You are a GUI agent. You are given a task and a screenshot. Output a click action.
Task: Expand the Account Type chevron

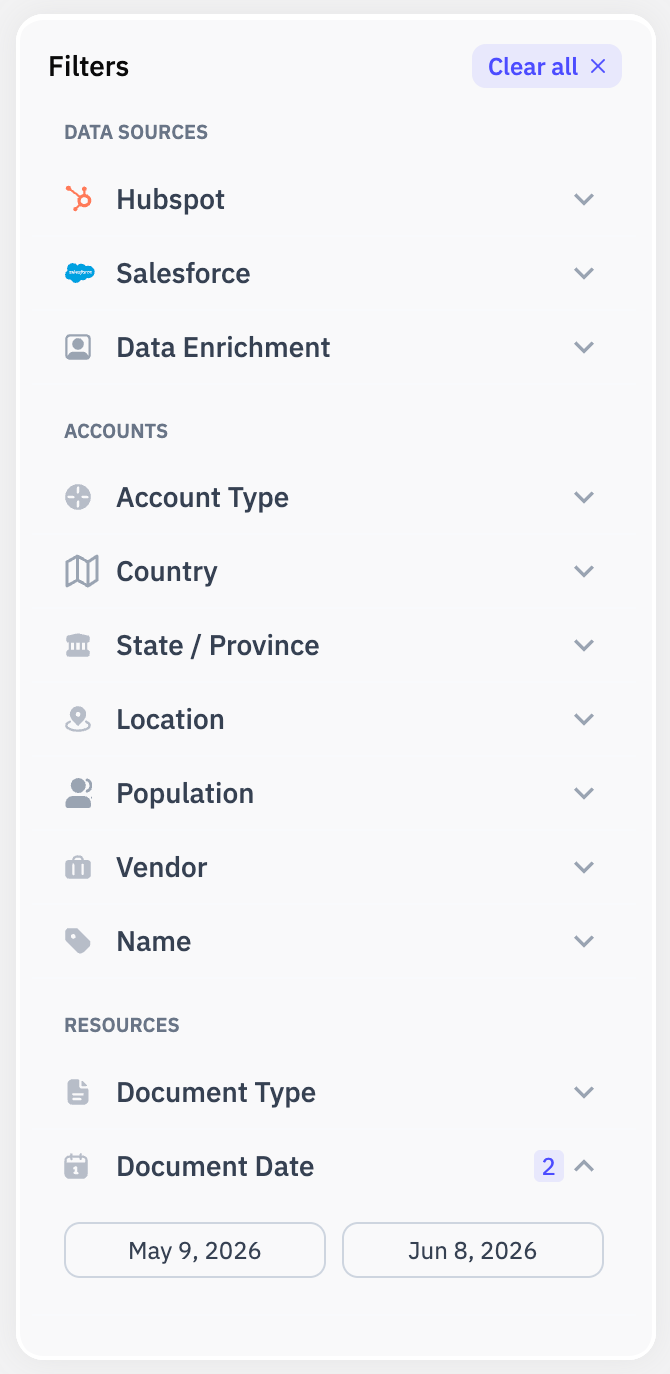[x=585, y=497]
